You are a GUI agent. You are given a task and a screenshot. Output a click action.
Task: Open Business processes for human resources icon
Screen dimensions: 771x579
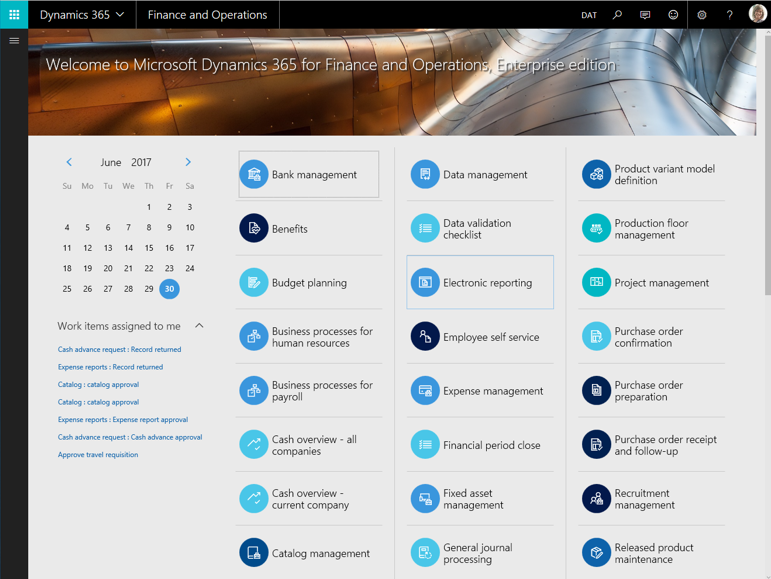(254, 336)
